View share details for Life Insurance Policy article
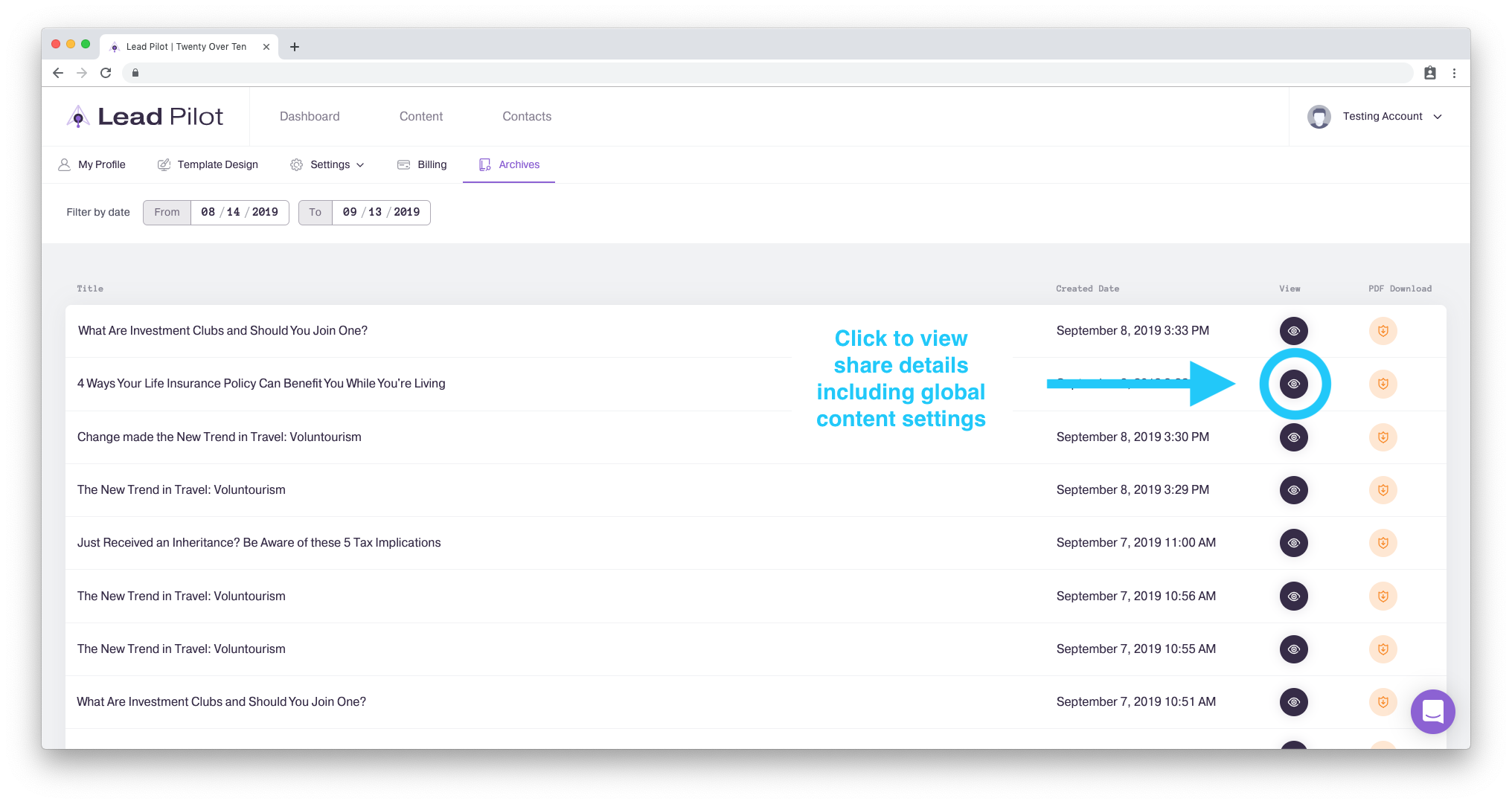The width and height of the screenshot is (1512, 804). click(x=1293, y=384)
